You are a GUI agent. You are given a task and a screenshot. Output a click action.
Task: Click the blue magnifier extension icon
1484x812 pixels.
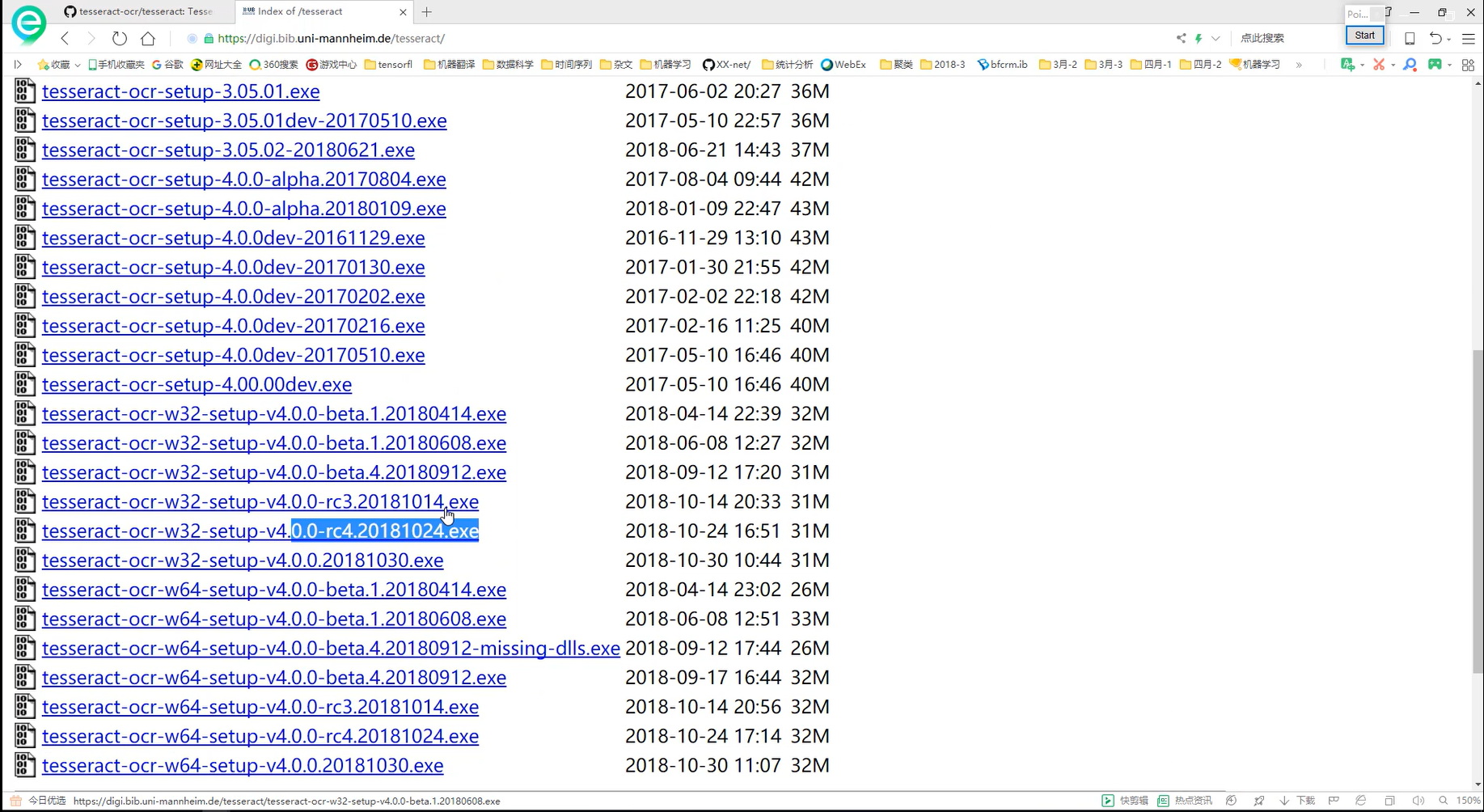[1410, 64]
